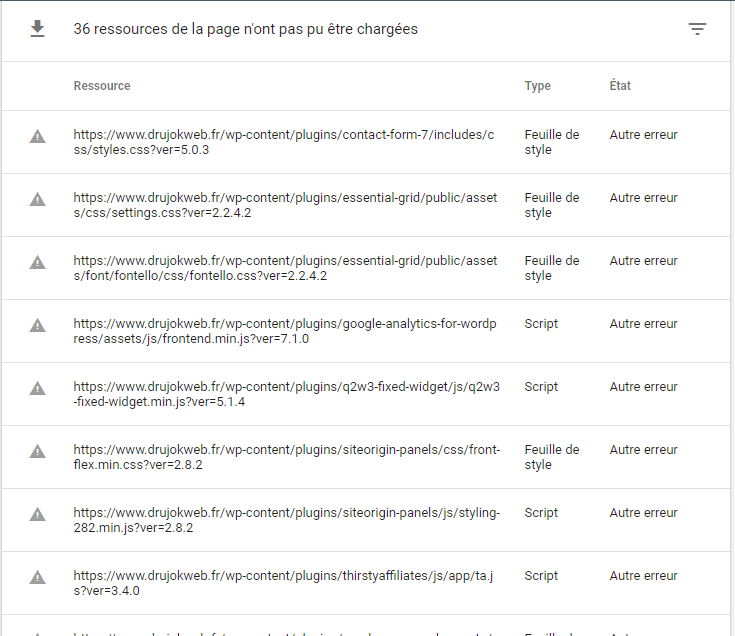Select the google-analytics frontend.min.js URL
The width and height of the screenshot is (735, 636).
pos(285,331)
